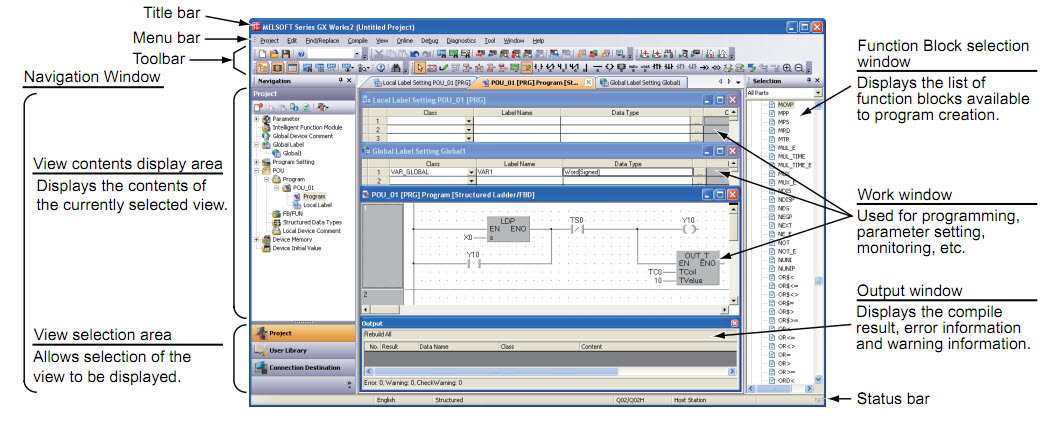Click the New Data icon in Project toolbar
Screen dimensions: 1063x436
tap(258, 107)
